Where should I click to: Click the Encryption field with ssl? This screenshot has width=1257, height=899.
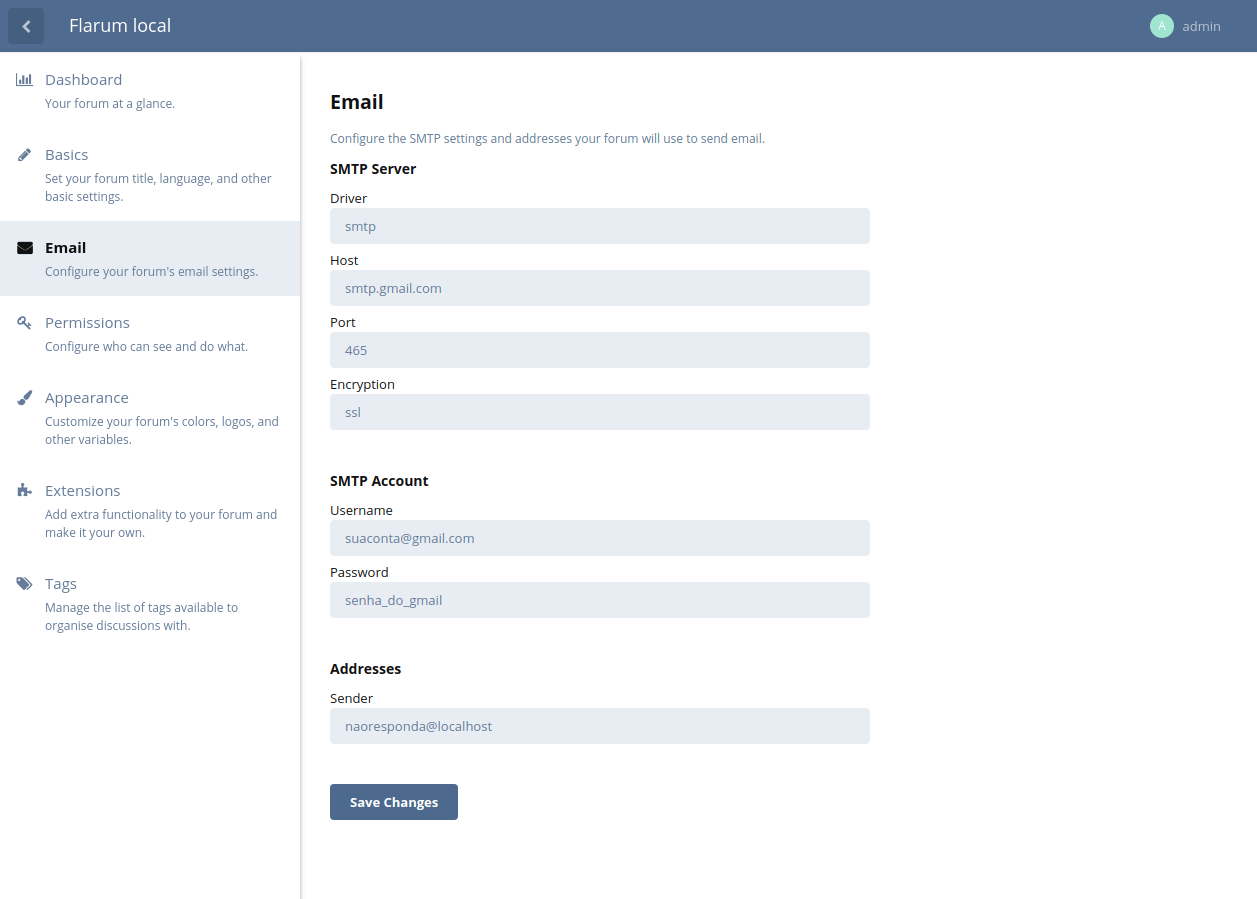(600, 412)
